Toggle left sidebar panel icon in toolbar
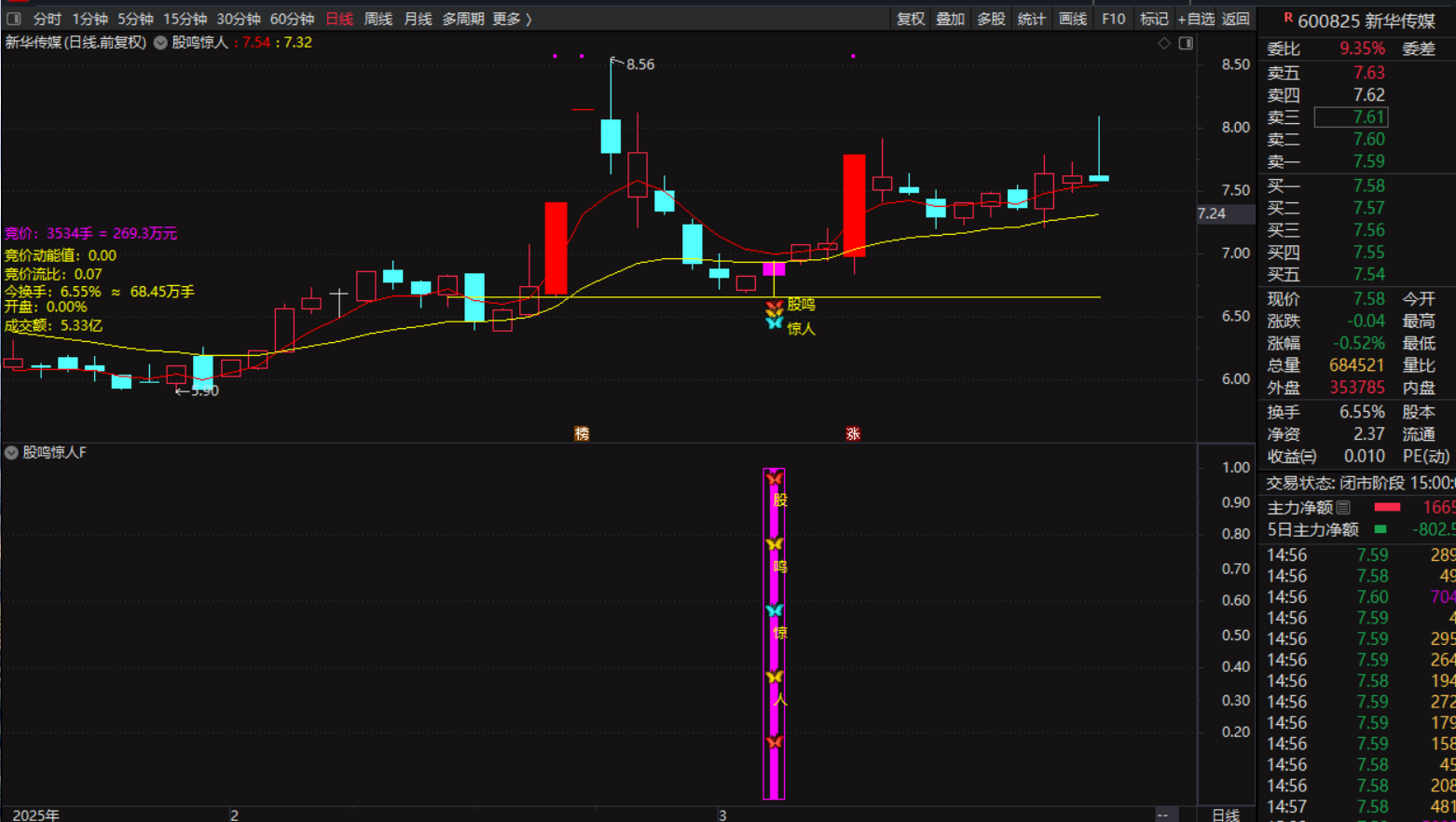The height and width of the screenshot is (822, 1456). click(x=14, y=19)
